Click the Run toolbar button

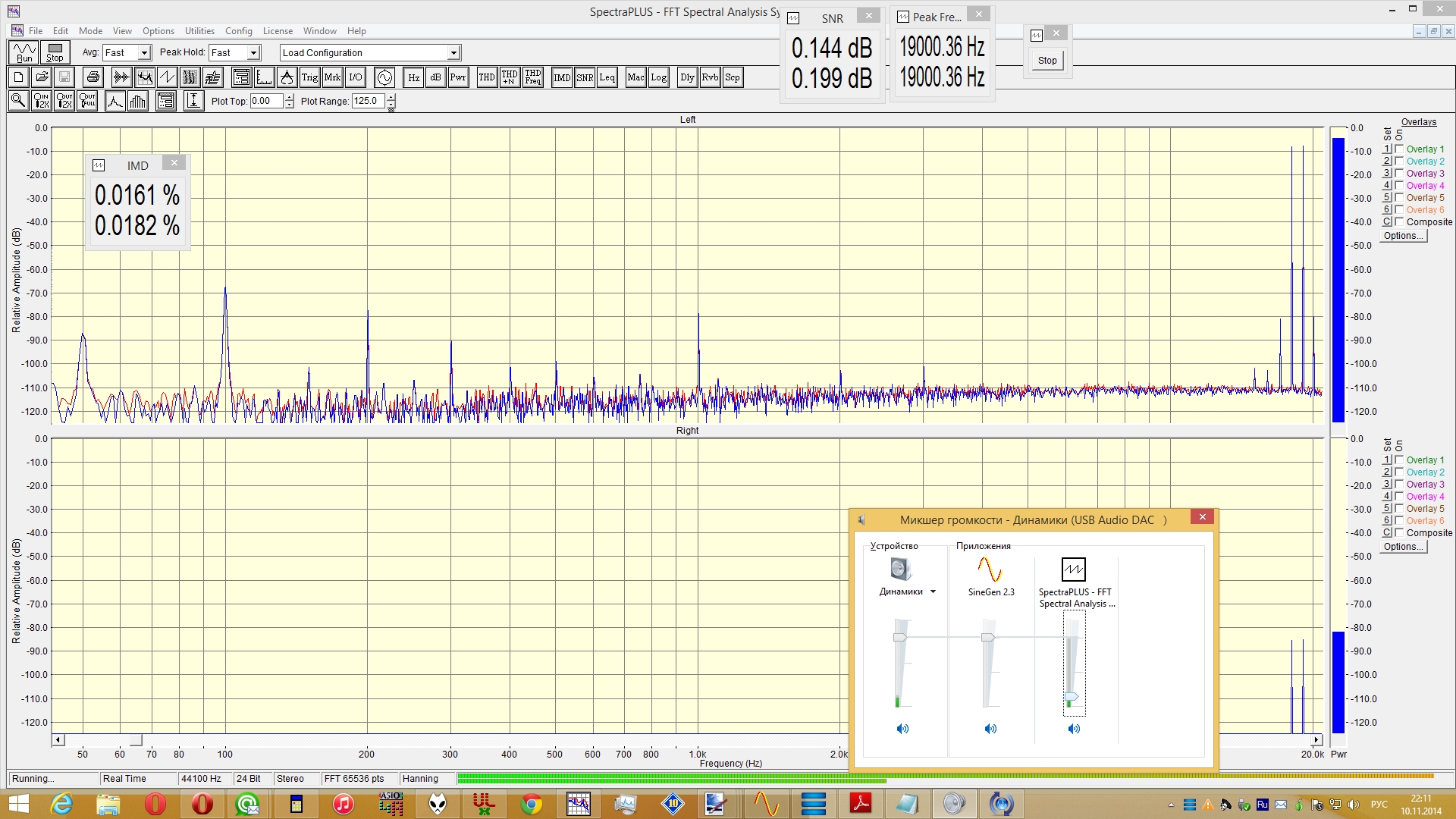tap(24, 52)
